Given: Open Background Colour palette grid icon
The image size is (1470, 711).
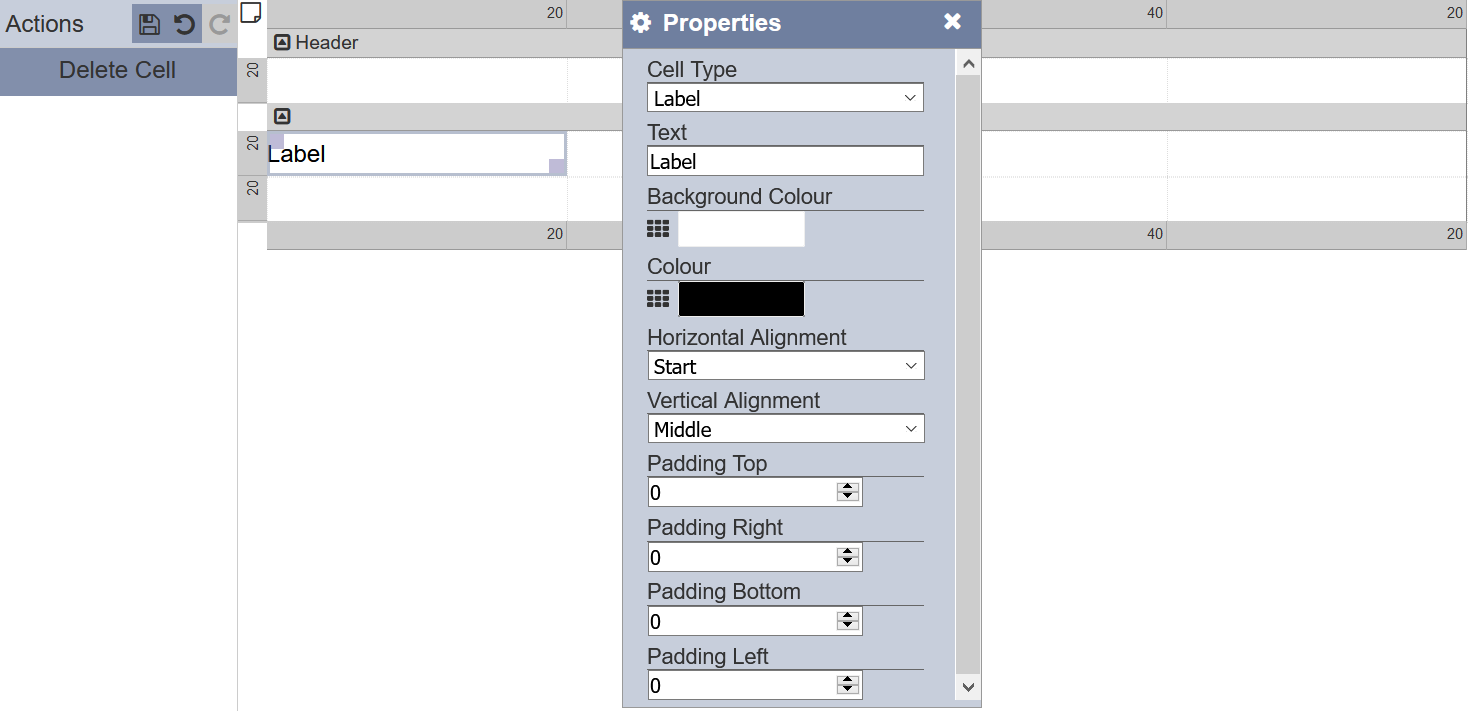Looking at the screenshot, I should tap(657, 229).
